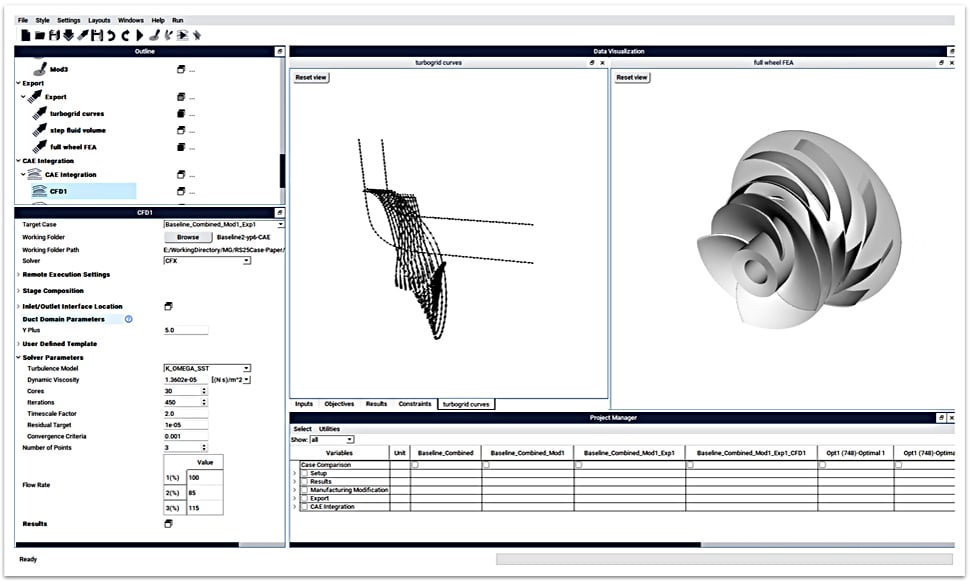This screenshot has width=973, height=582.
Task: Open the Utilities menu in Project Manager
Action: tap(330, 429)
